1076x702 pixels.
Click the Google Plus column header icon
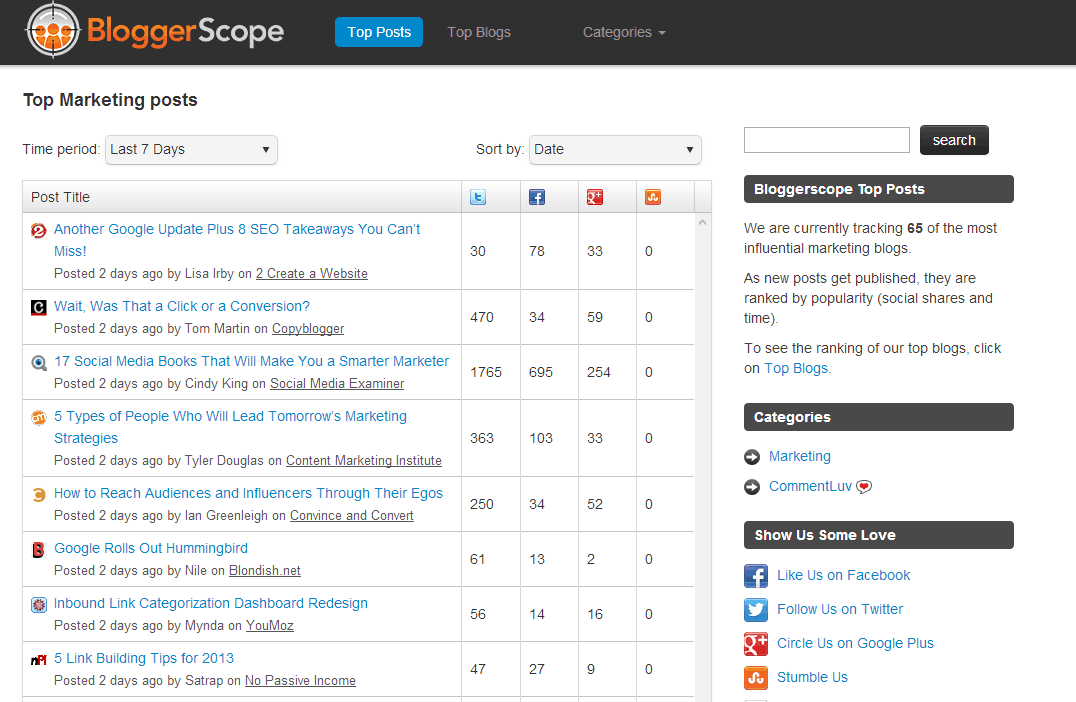[595, 198]
